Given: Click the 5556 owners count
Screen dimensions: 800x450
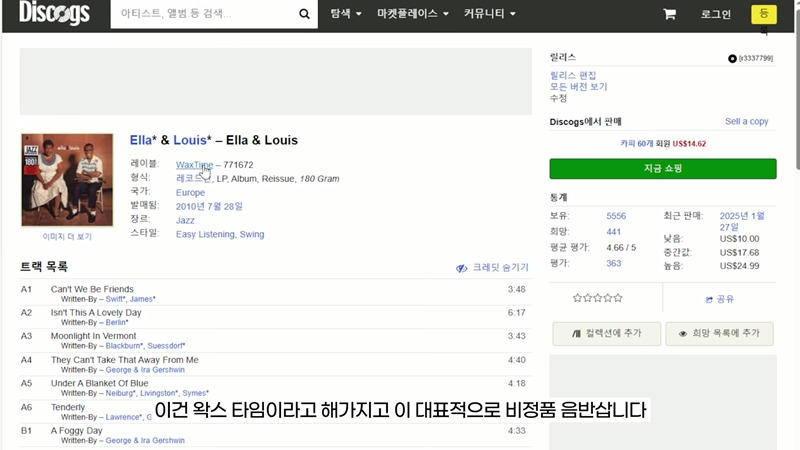Looking at the screenshot, I should click(x=616, y=216).
